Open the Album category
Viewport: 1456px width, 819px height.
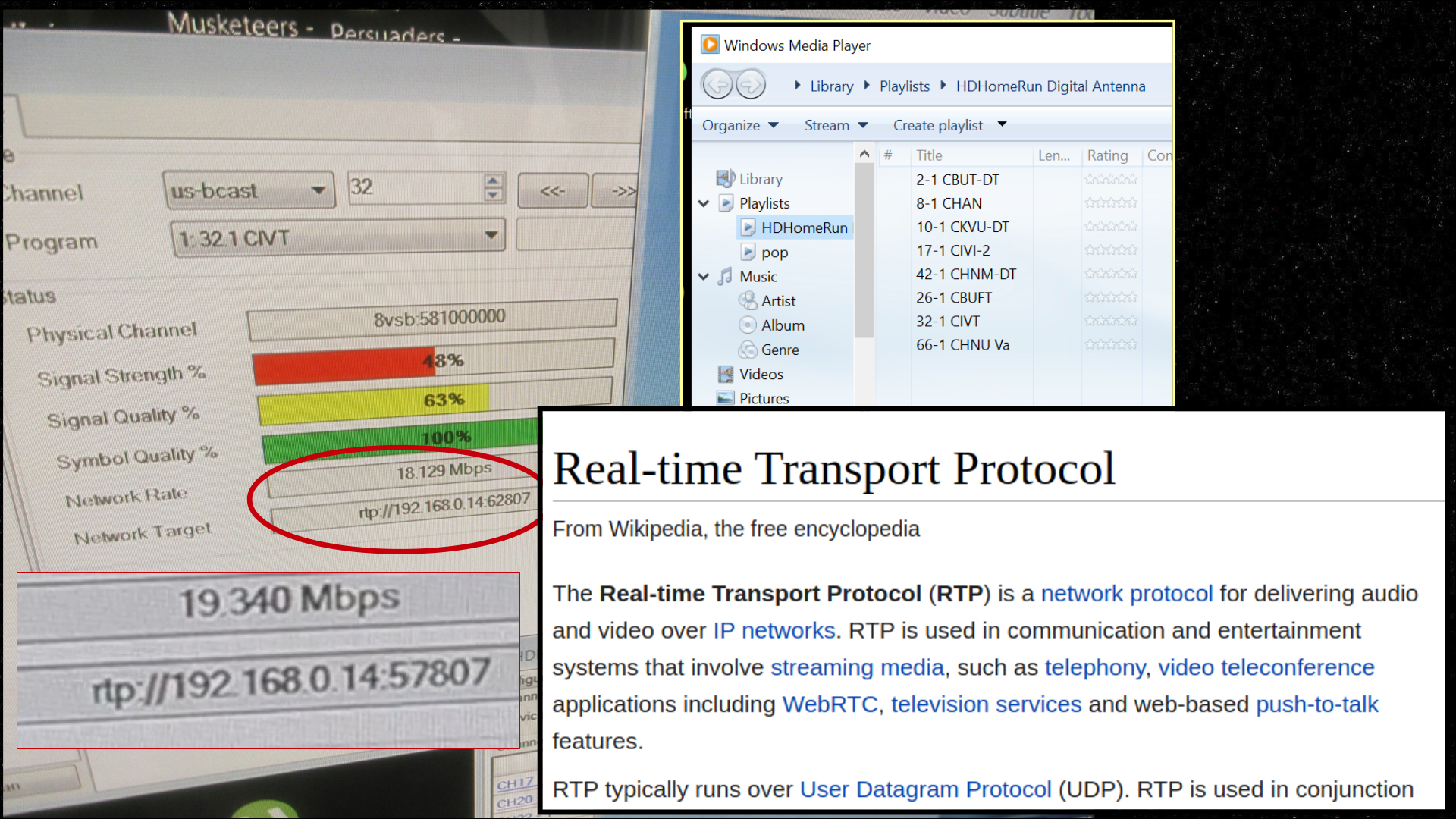pyautogui.click(x=782, y=325)
